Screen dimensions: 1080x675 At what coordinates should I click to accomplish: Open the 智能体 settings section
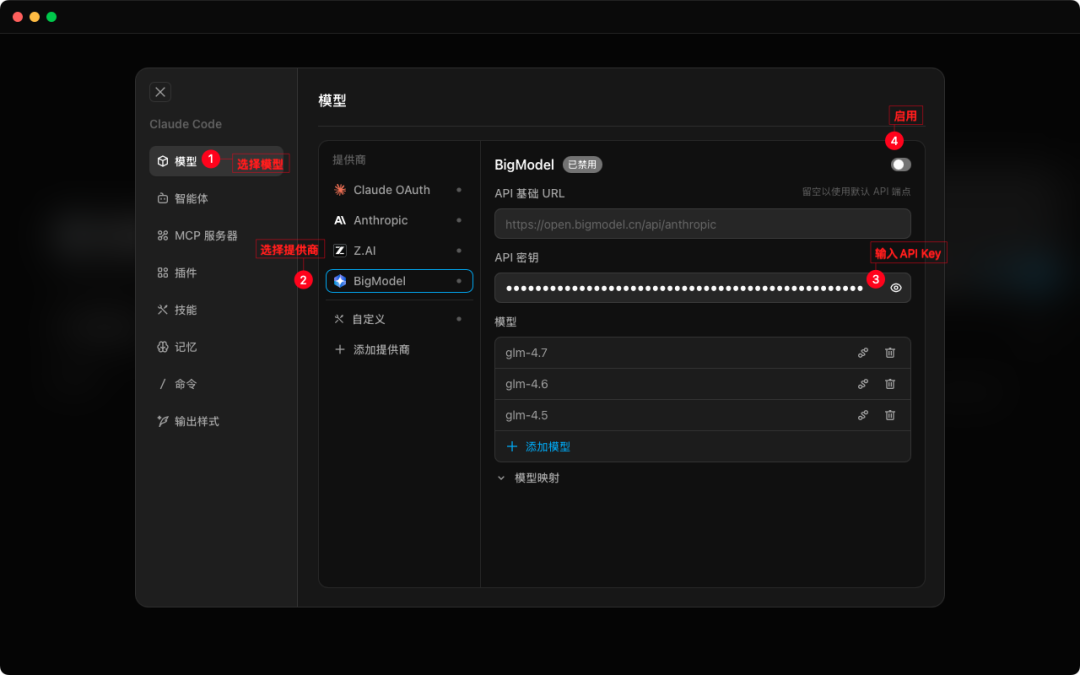pyautogui.click(x=191, y=199)
